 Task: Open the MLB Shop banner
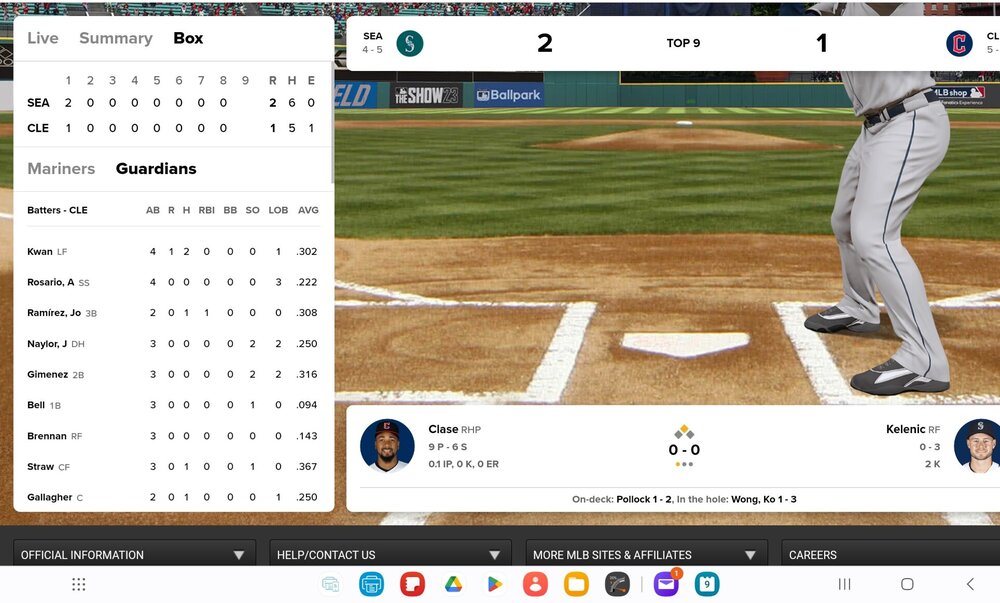(x=959, y=94)
